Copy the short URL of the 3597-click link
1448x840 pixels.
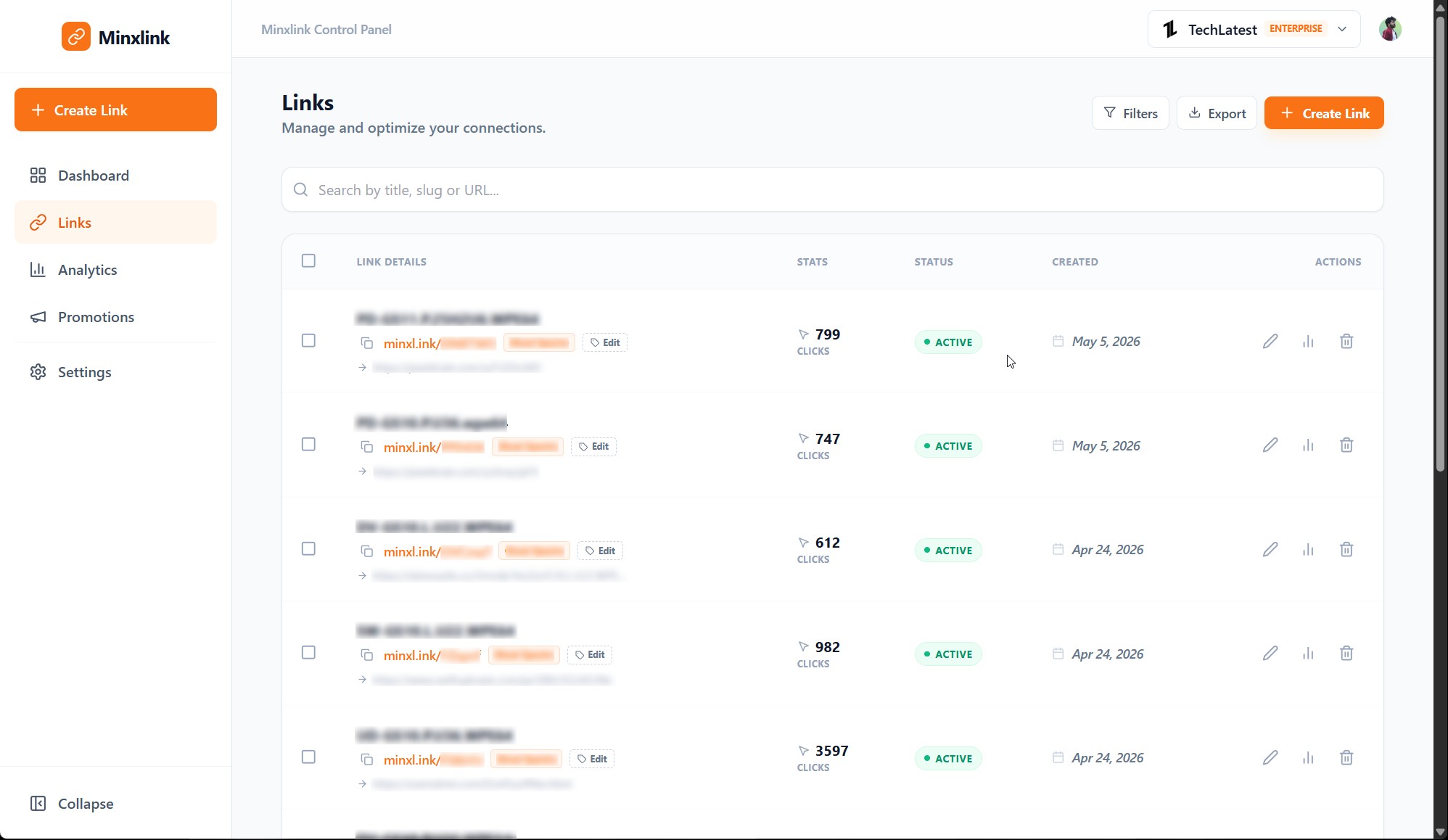[x=367, y=759]
